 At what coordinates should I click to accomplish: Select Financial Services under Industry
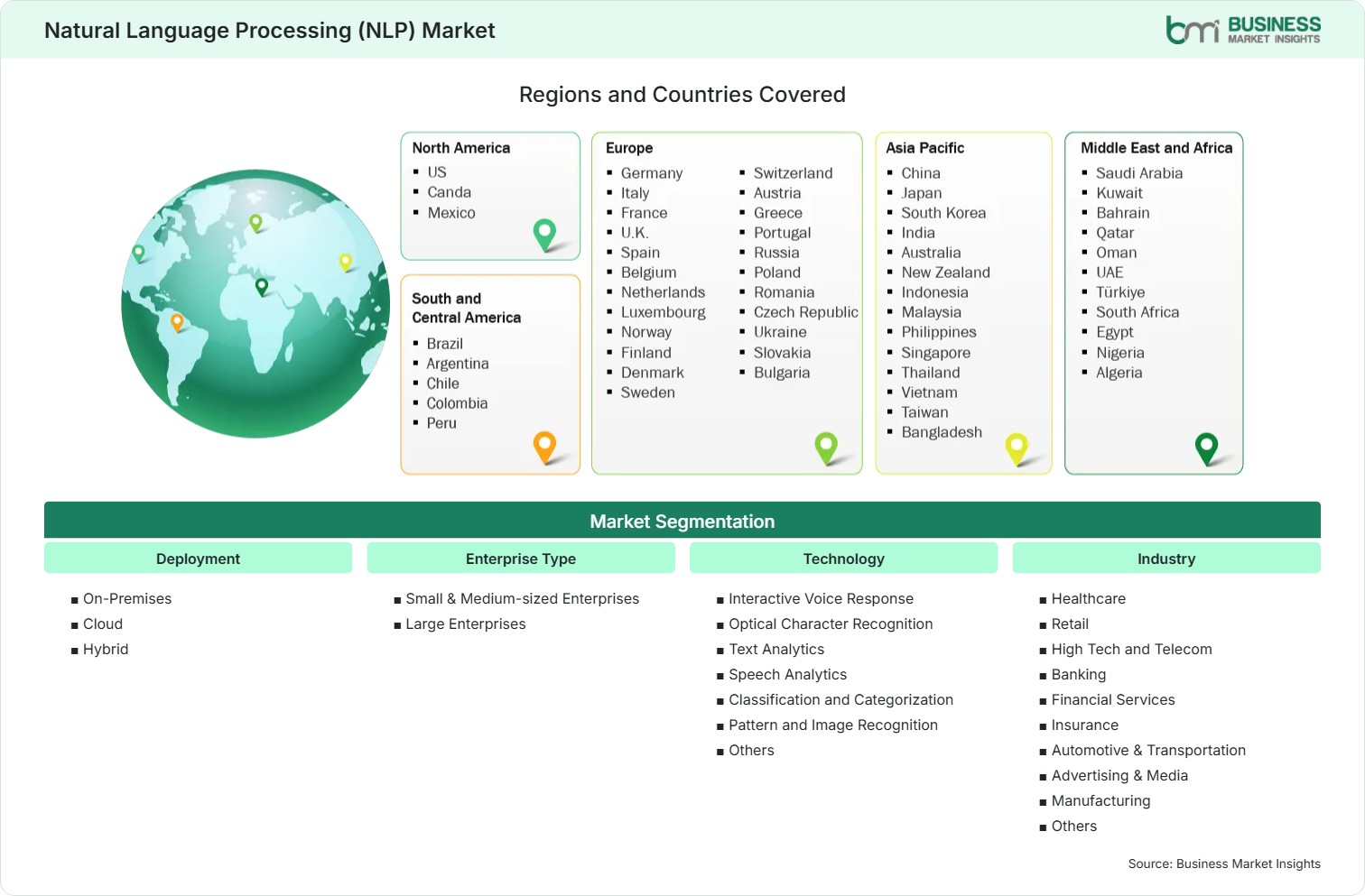coord(1113,699)
